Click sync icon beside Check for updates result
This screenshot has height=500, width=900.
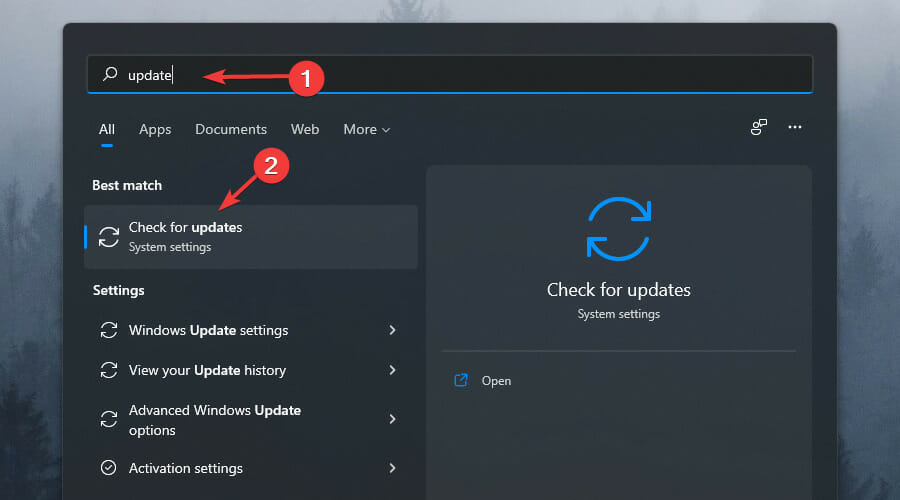coord(108,237)
